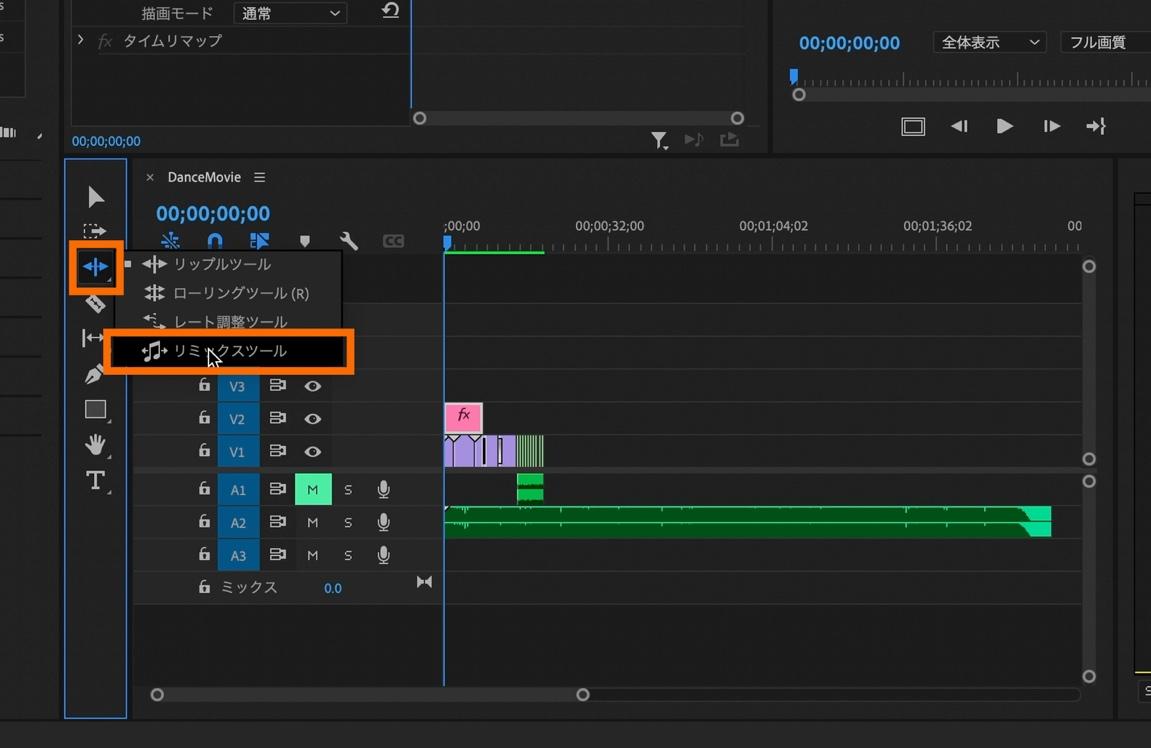Solo track A3
The image size is (1151, 748).
click(x=348, y=556)
